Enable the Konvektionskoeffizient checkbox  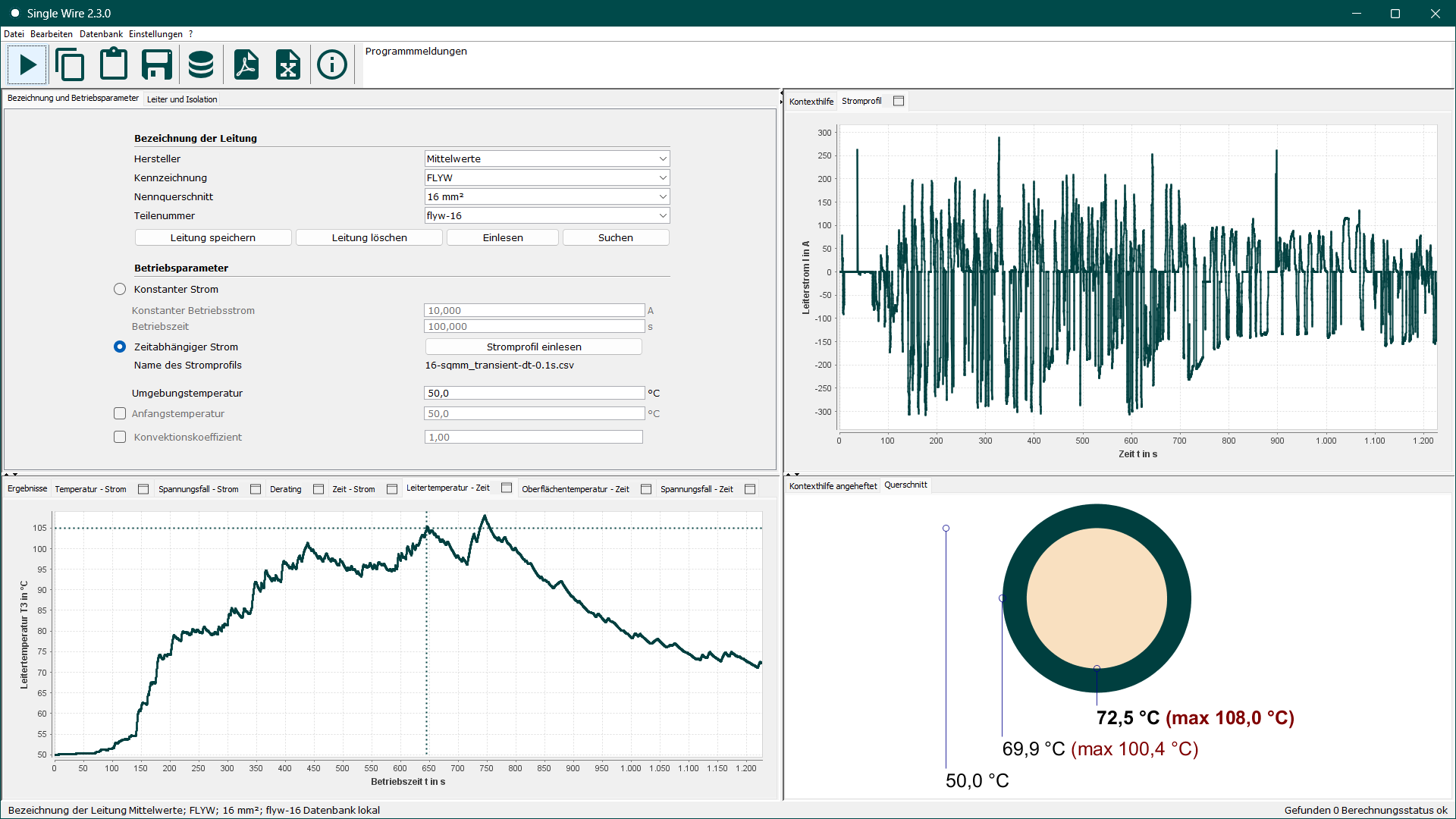pyautogui.click(x=120, y=437)
